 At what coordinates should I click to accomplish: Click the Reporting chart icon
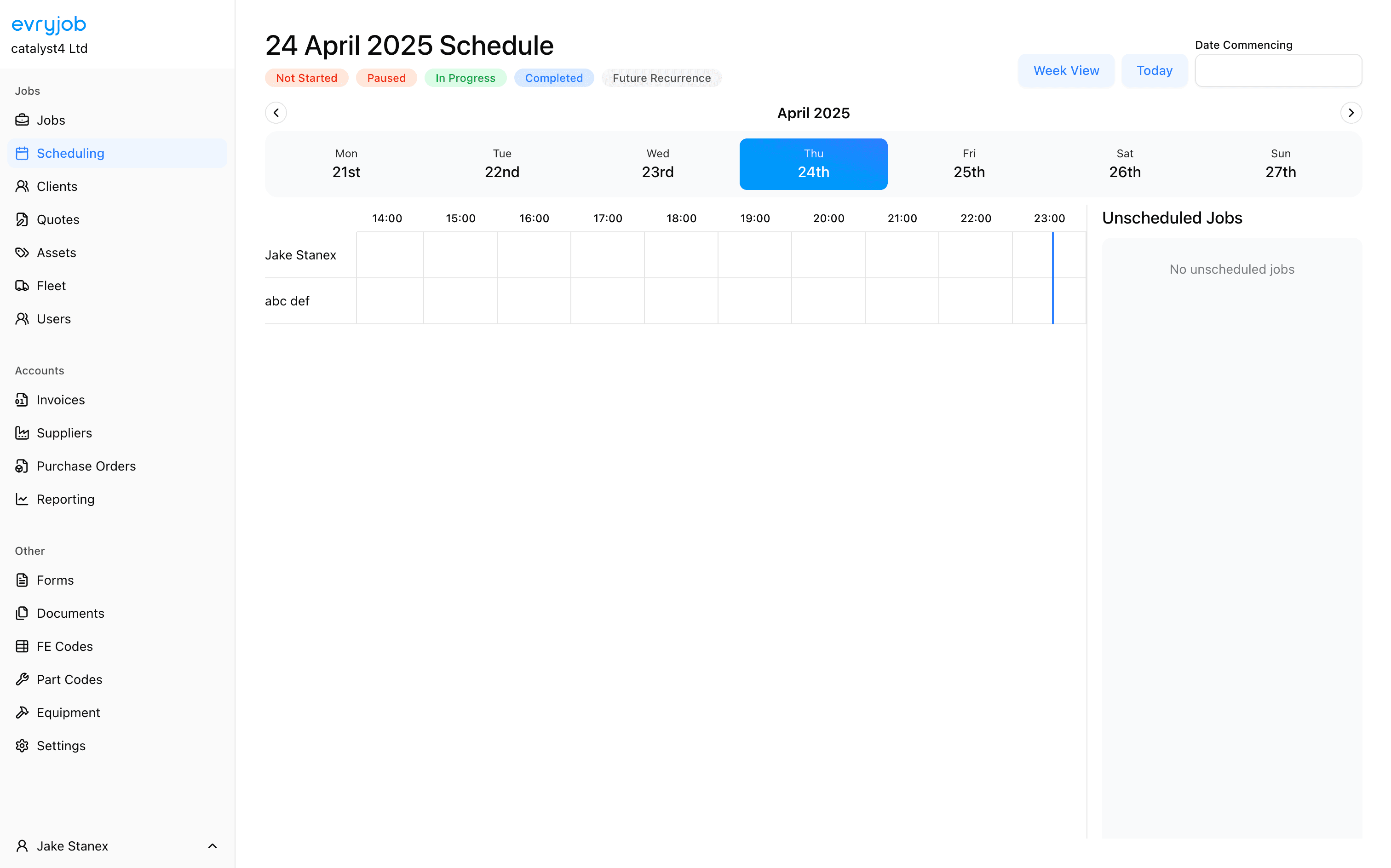(22, 500)
